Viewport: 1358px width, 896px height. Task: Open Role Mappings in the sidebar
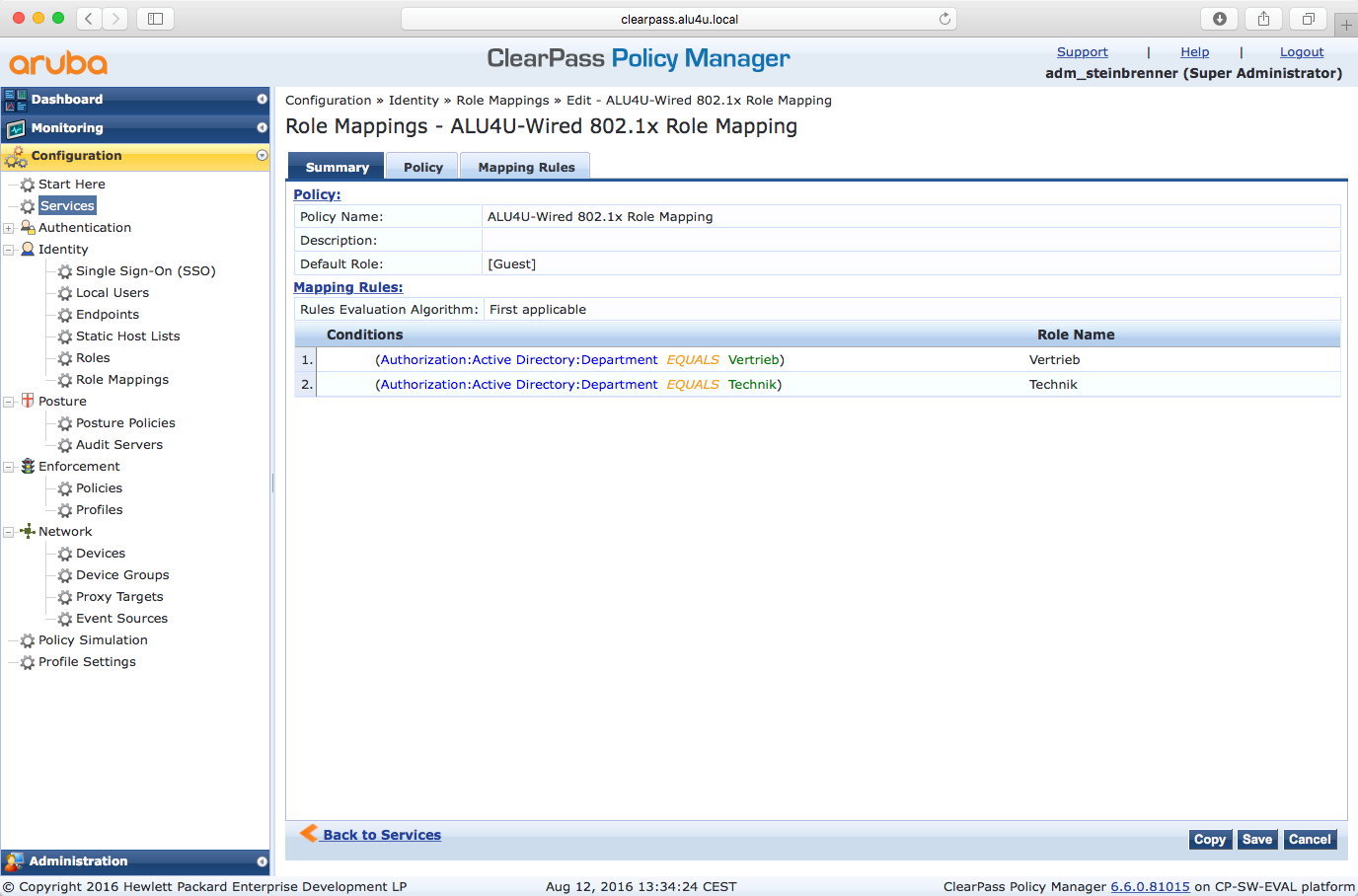pos(121,380)
